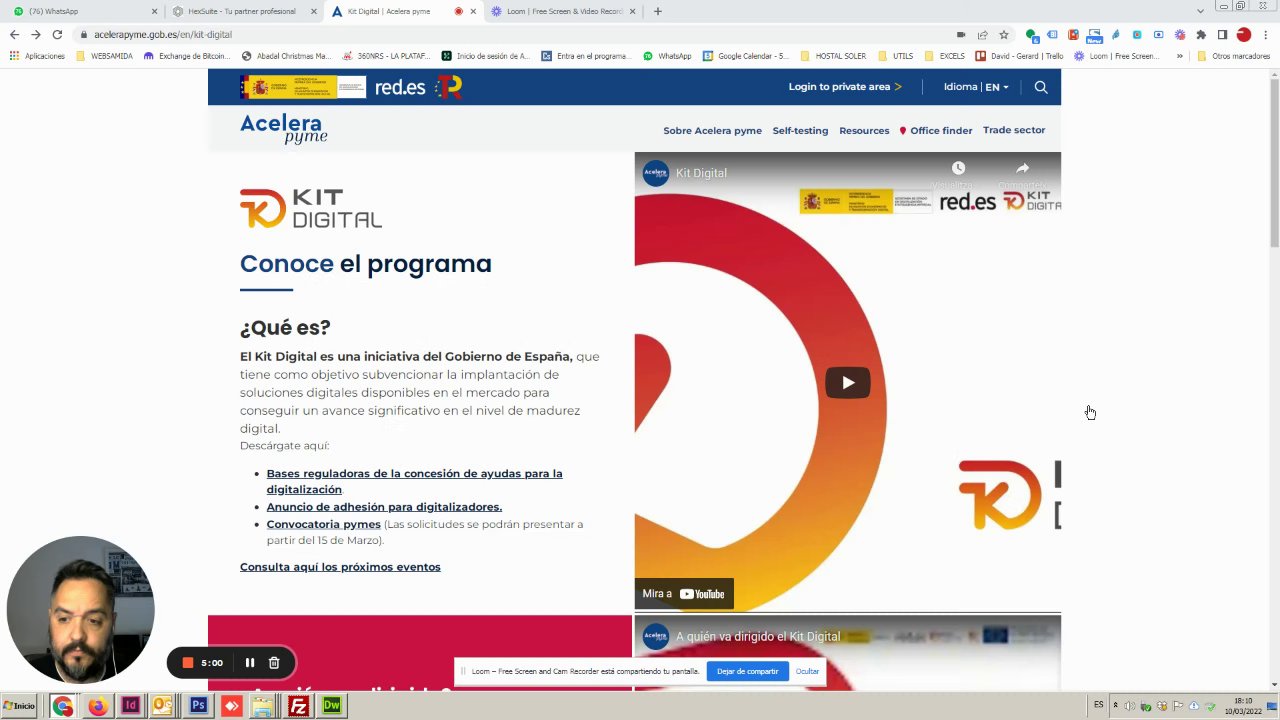1280x720 pixels.
Task: Open the Self-testing menu item
Action: tap(800, 131)
